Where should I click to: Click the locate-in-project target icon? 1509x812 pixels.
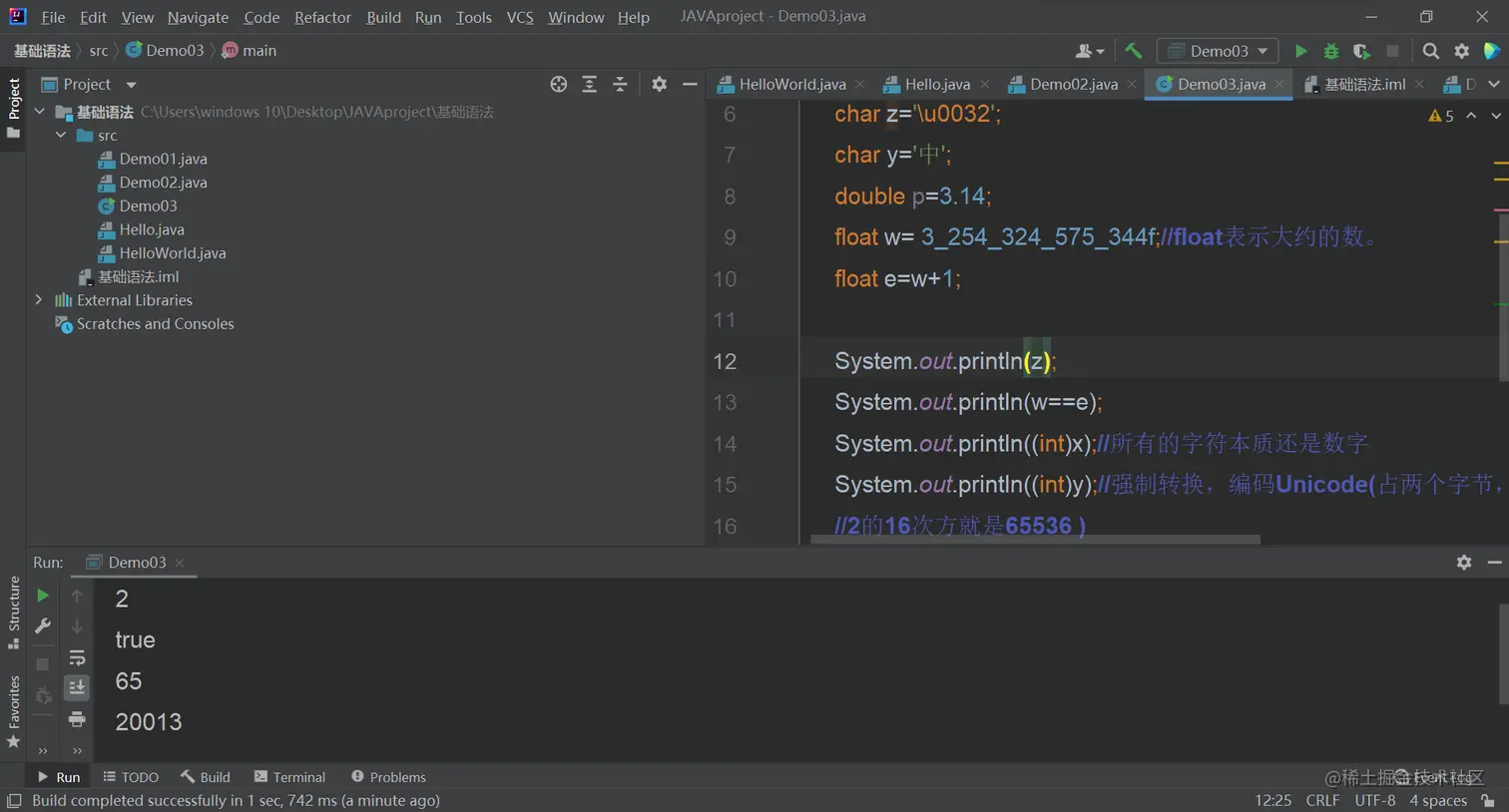[558, 85]
